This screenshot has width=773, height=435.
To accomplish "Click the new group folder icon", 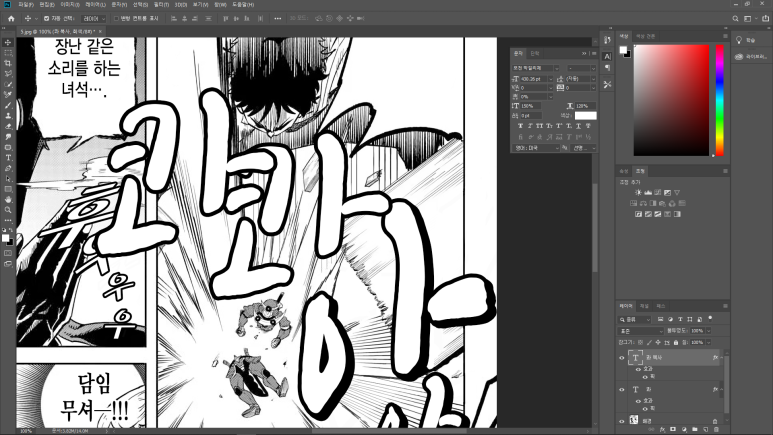I will pos(695,430).
